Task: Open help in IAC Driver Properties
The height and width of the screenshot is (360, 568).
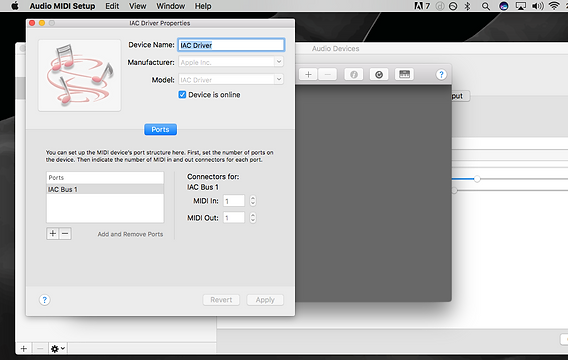Action: pos(45,300)
